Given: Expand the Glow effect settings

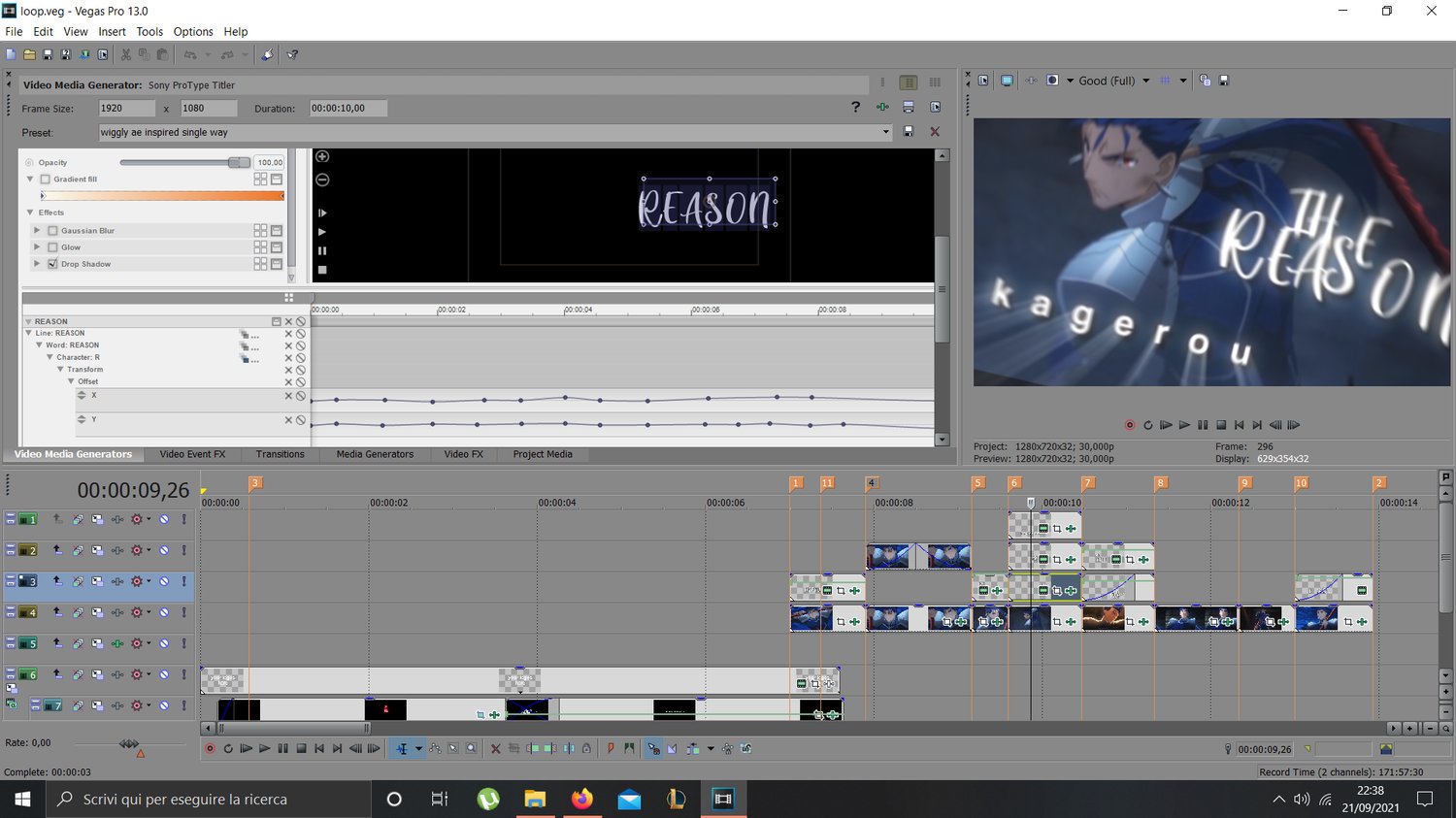Looking at the screenshot, I should [x=37, y=246].
